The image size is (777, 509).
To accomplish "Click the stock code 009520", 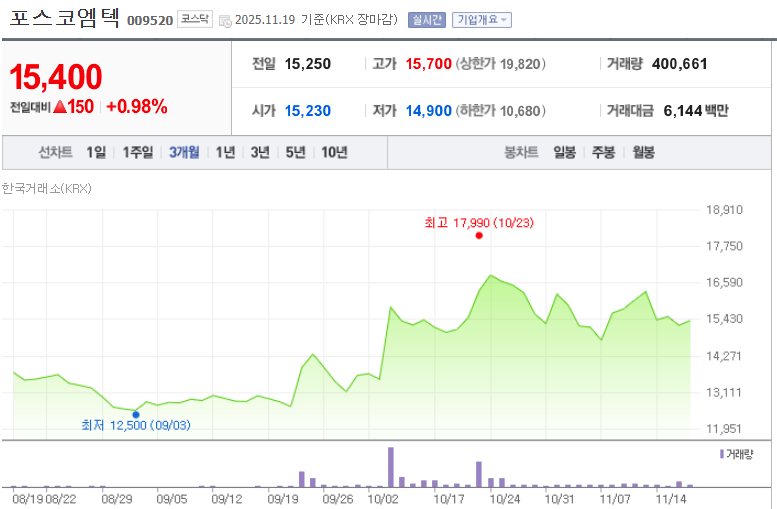I will point(150,20).
